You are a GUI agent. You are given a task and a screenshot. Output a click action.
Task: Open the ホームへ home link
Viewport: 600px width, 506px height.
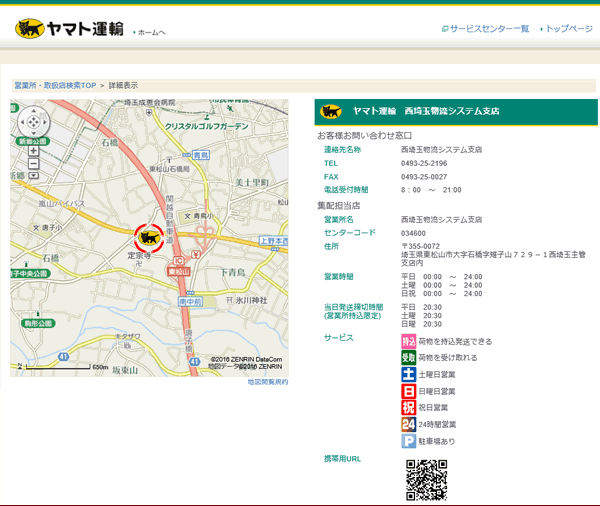point(150,33)
